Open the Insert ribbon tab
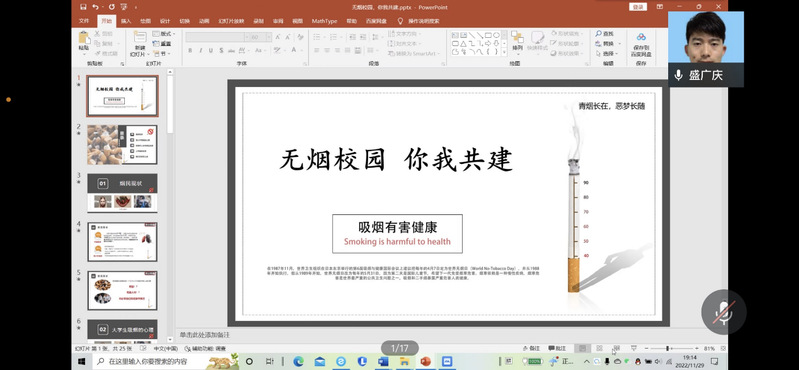Screen dimensions: 799x370 coord(125,21)
